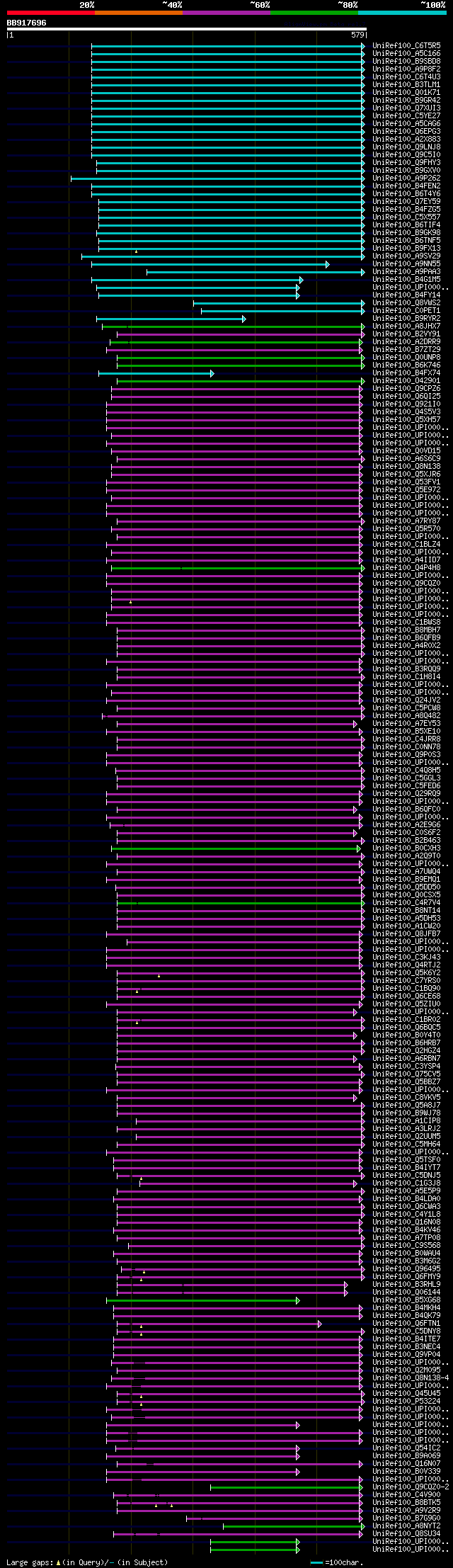The height and width of the screenshot is (1568, 453).
Task: Select label UniRef100_Q8SU34
Action: (x=406, y=1534)
